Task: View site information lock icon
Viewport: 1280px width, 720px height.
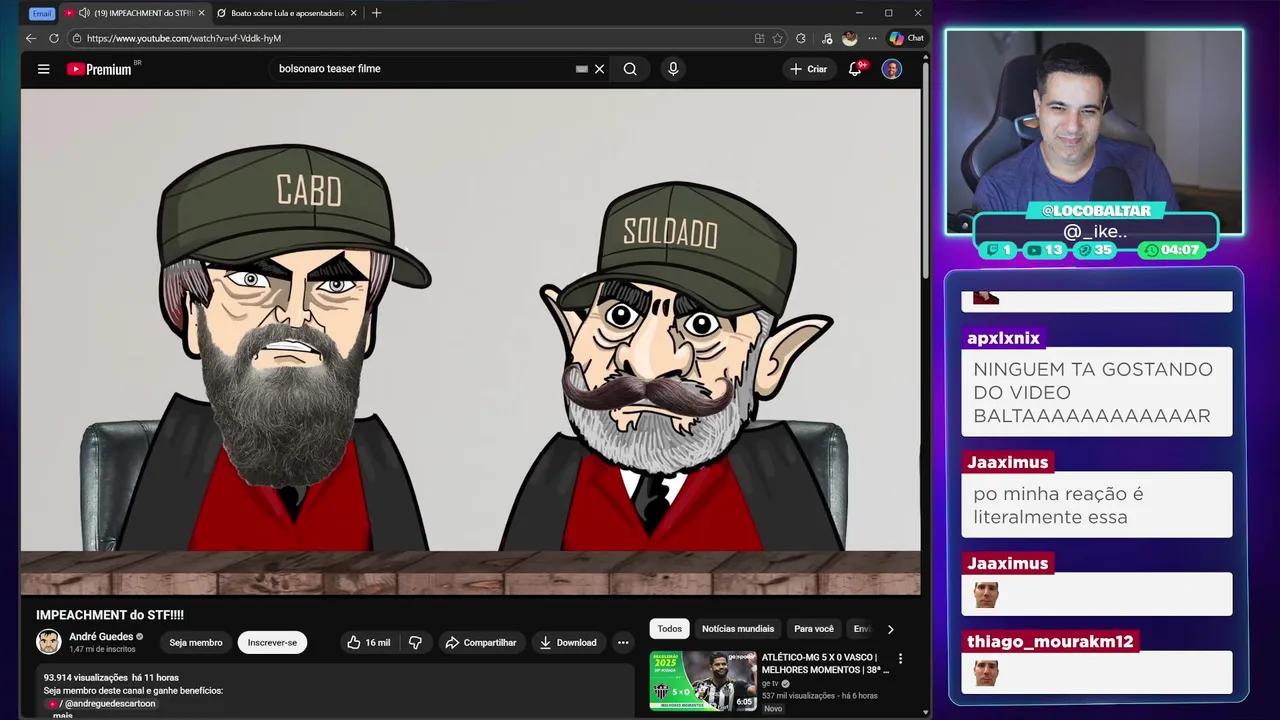Action: click(x=77, y=38)
